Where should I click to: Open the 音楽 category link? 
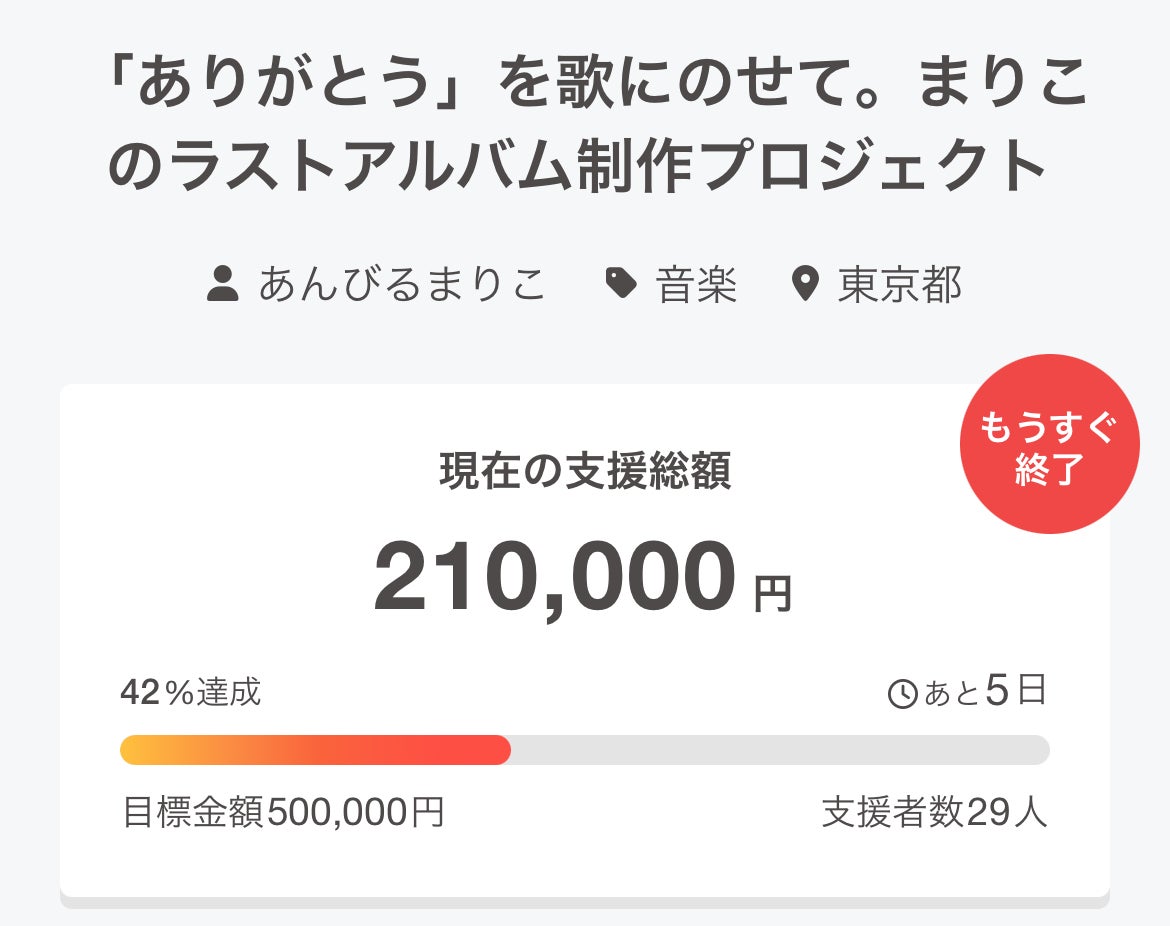[696, 285]
